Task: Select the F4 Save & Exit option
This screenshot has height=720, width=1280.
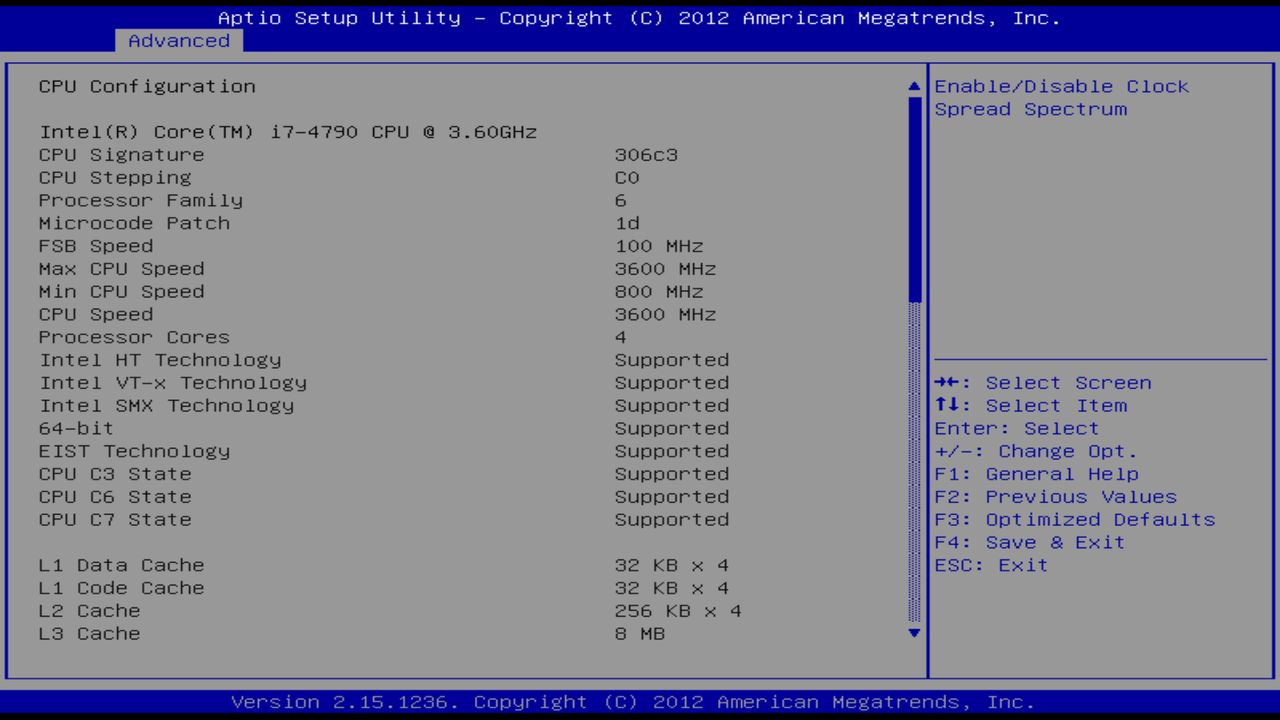Action: tap(1032, 542)
